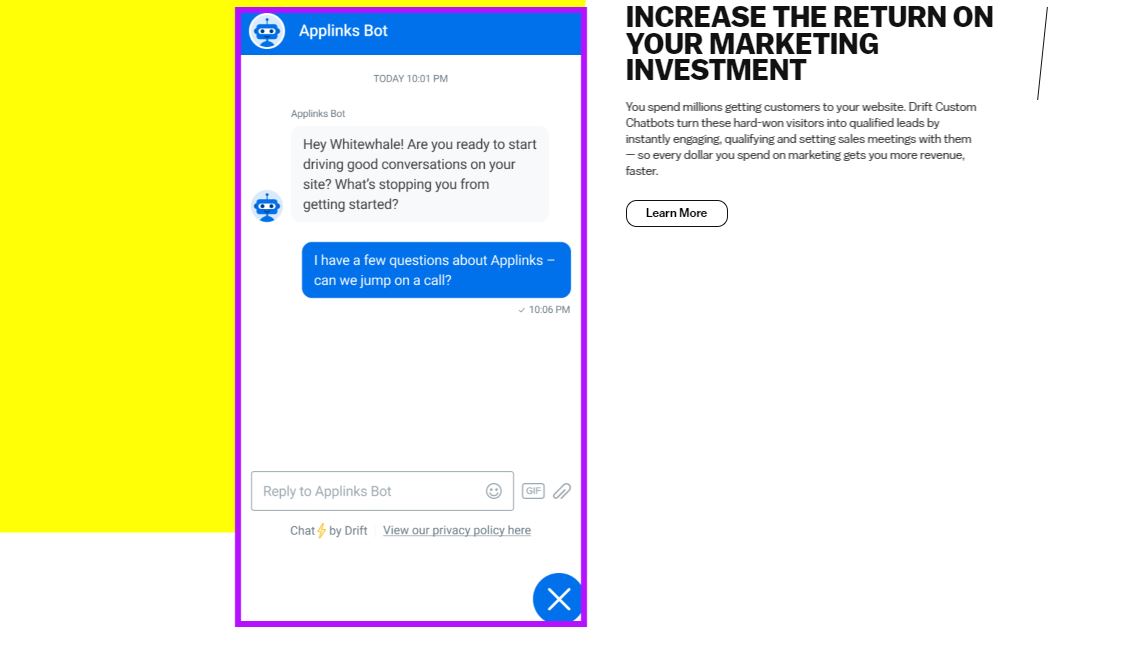This screenshot has width=1140, height=665.
Task: Click the 10:06 PM sent time
Action: pyautogui.click(x=549, y=310)
